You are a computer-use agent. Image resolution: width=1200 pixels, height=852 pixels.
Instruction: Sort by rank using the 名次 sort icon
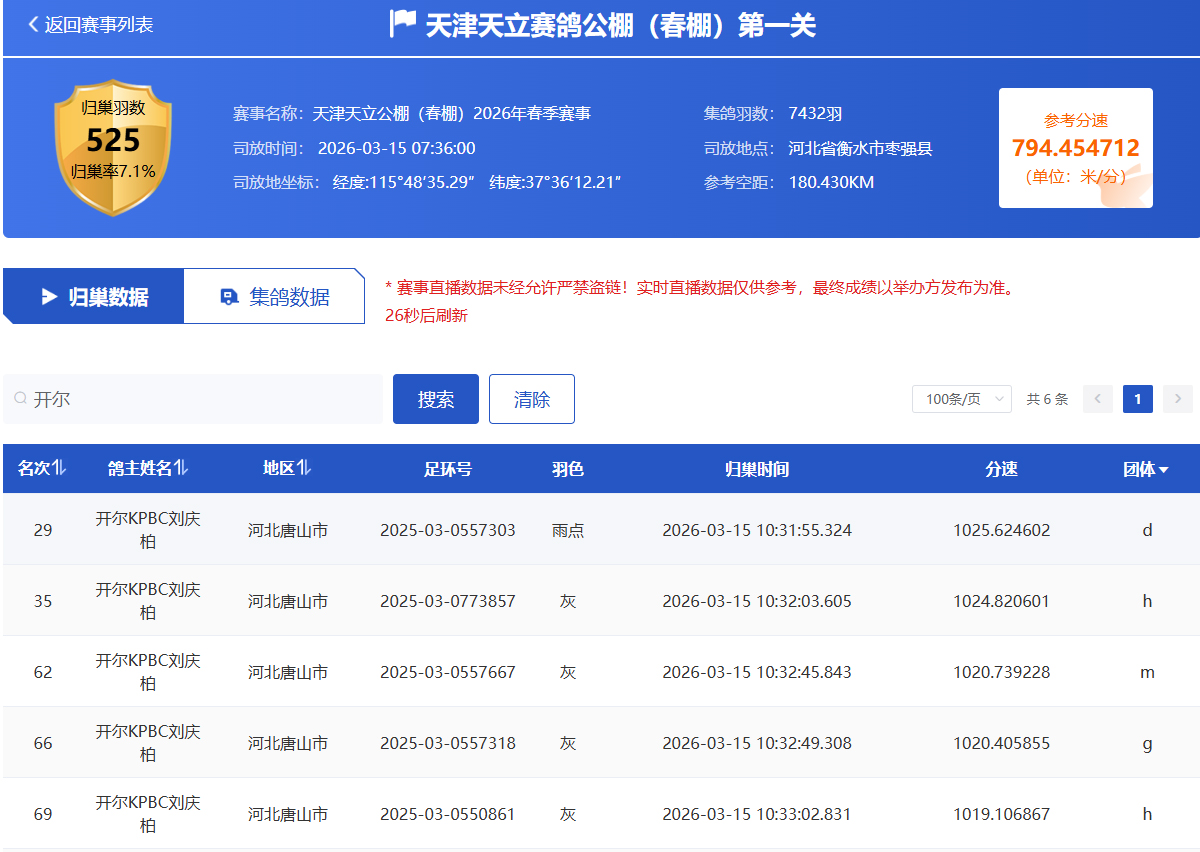59,468
